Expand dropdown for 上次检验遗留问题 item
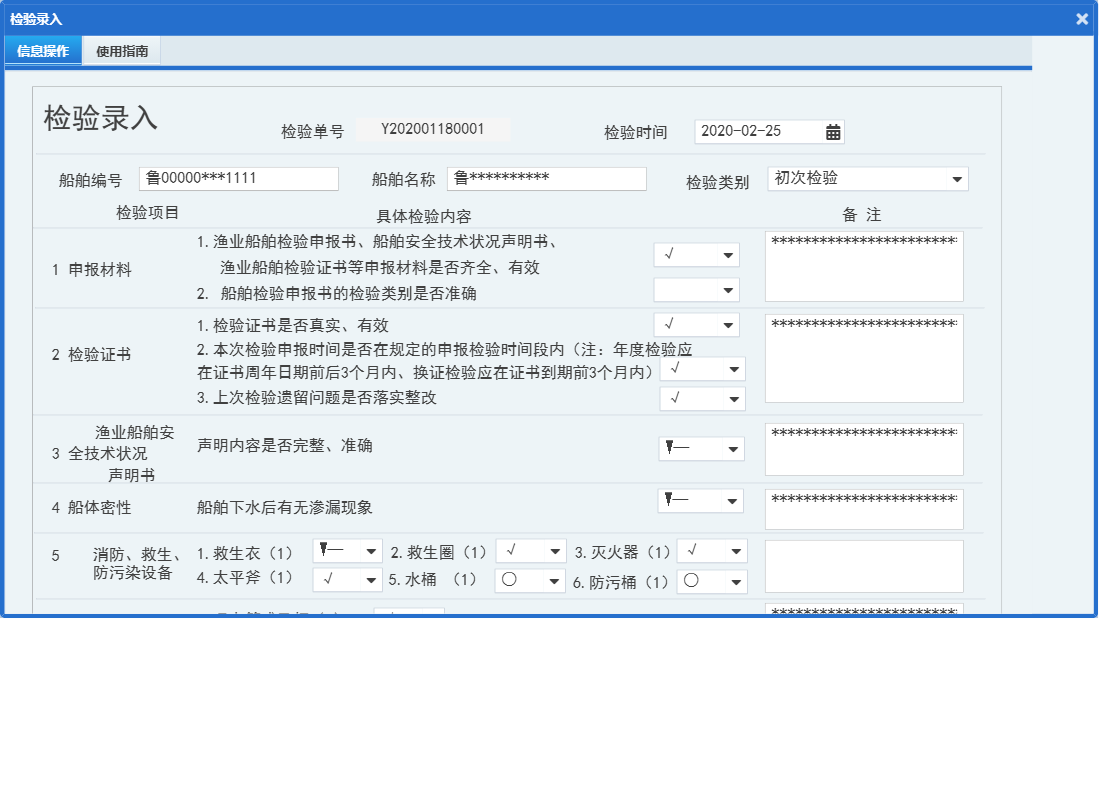This screenshot has width=1099, height=787. tap(734, 398)
